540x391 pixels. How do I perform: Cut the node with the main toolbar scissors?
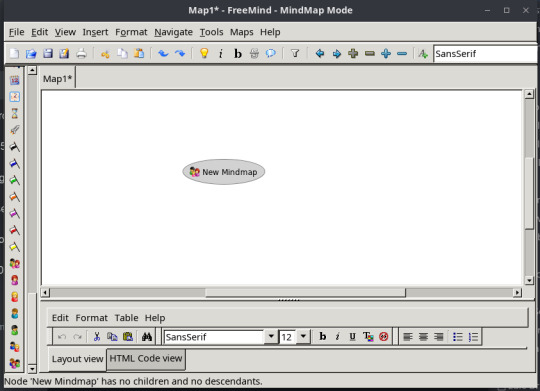tap(105, 53)
